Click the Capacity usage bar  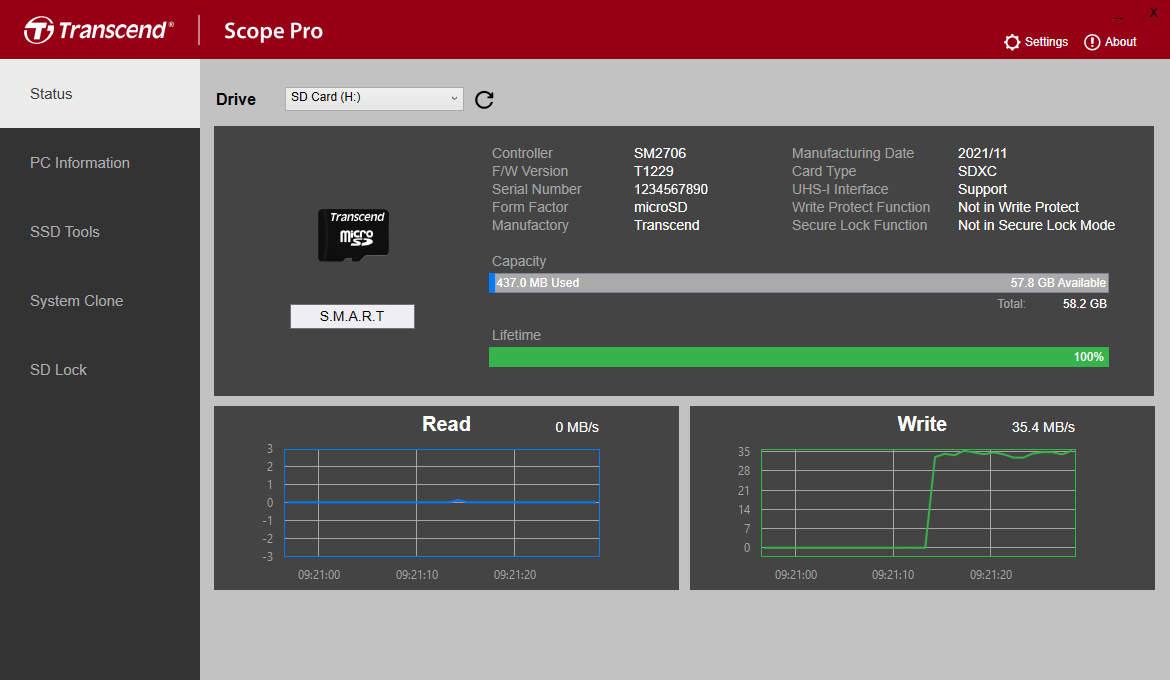point(798,283)
